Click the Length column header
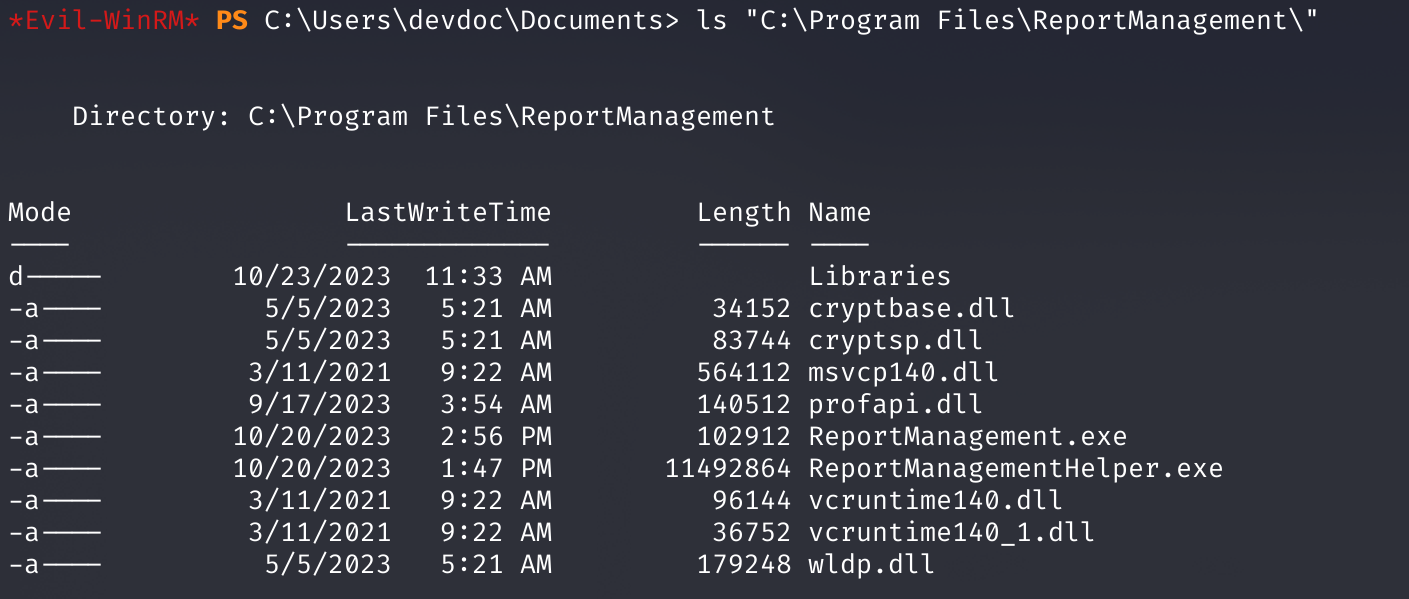 pyautogui.click(x=744, y=212)
